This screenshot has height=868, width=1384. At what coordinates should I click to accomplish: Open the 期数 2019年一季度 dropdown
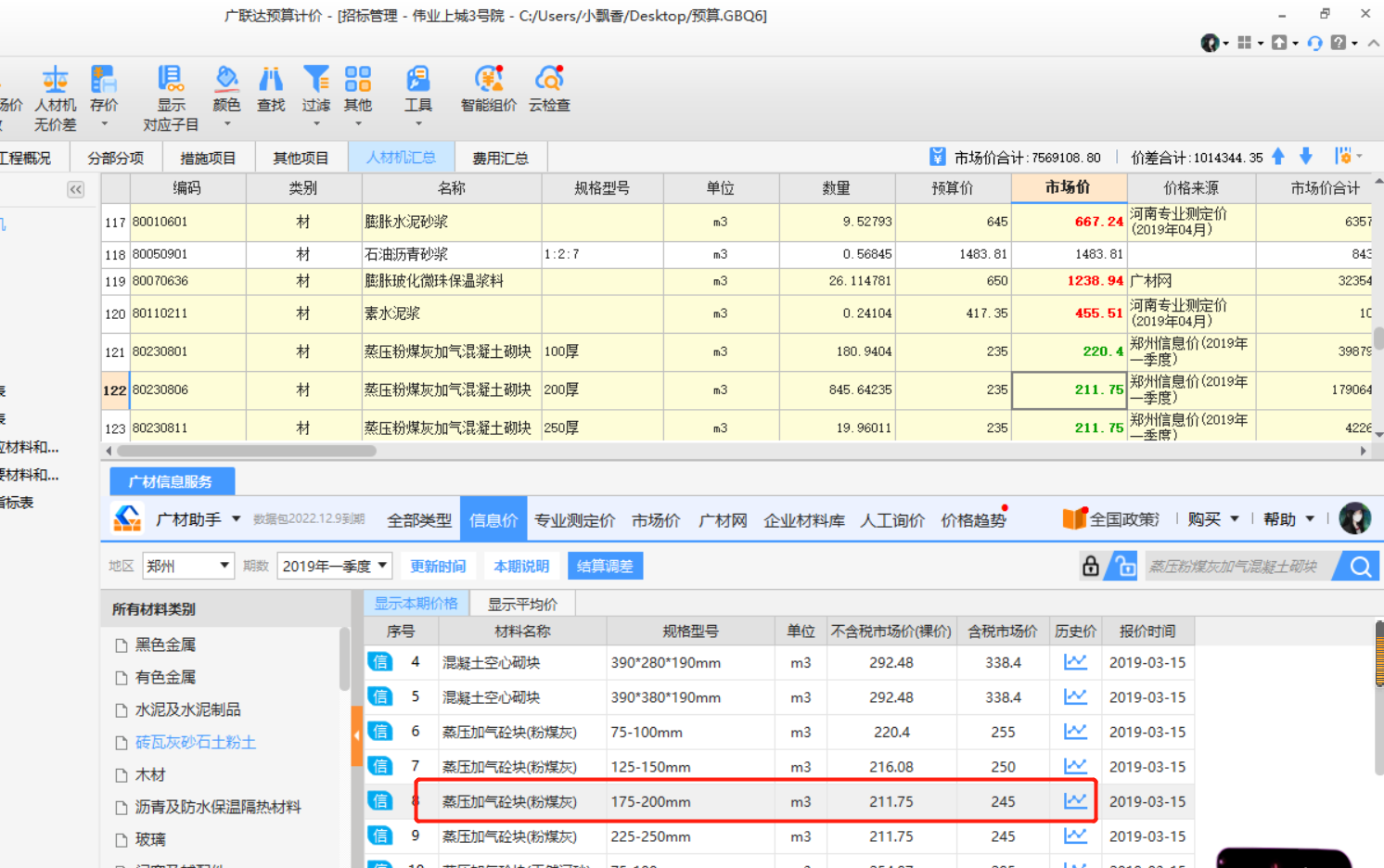(x=334, y=566)
